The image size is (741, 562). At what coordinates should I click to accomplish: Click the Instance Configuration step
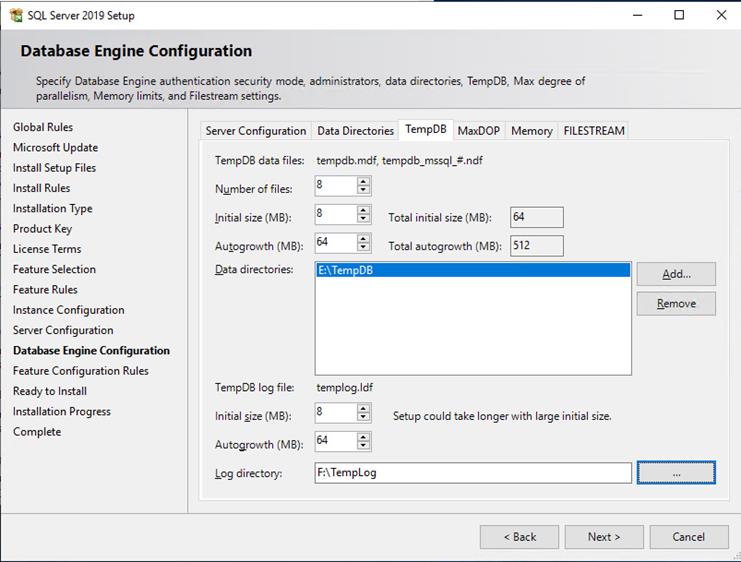(x=69, y=310)
